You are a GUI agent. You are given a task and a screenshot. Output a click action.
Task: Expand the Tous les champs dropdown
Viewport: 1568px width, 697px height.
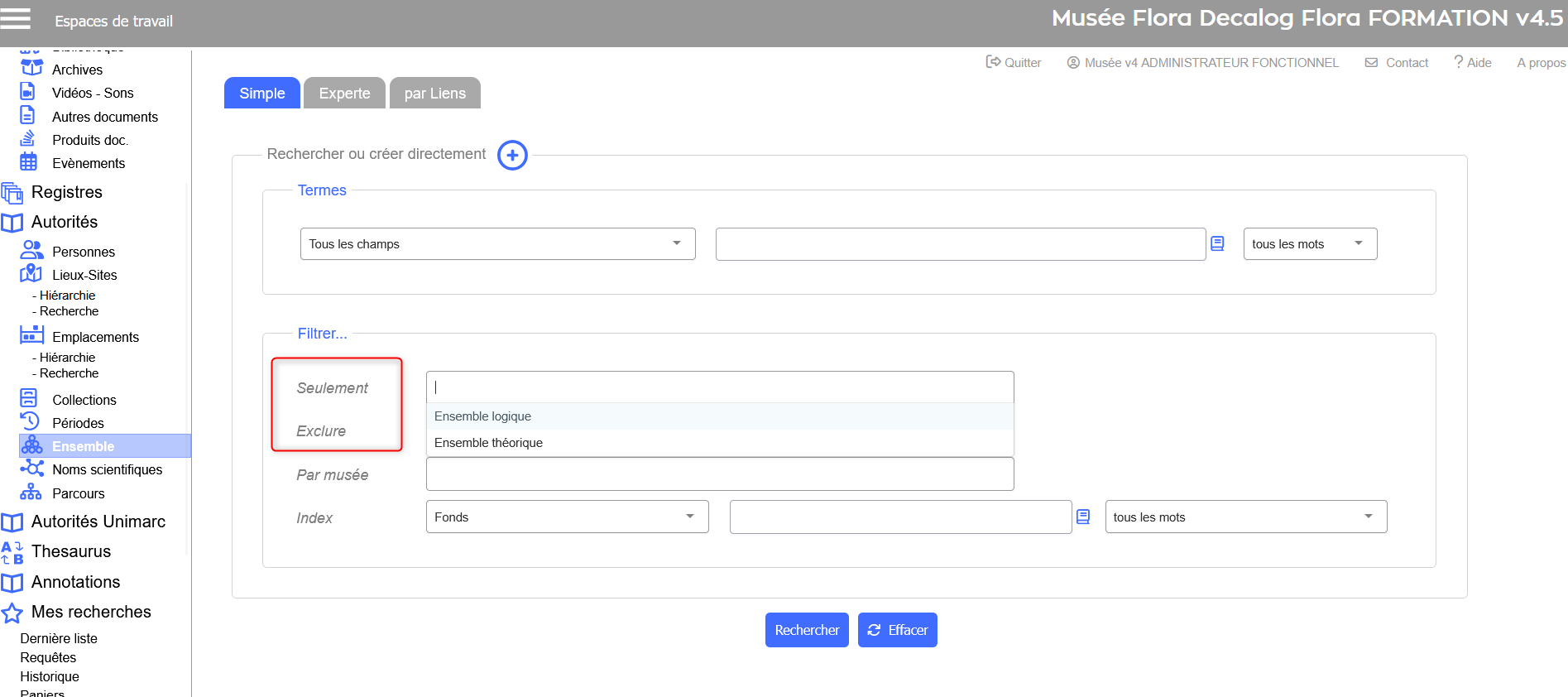point(497,244)
